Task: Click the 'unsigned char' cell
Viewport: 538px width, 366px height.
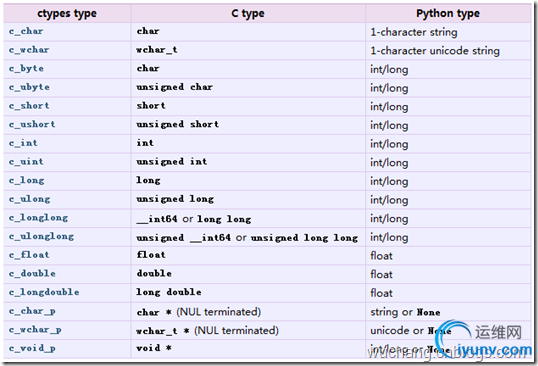Action: tap(175, 87)
